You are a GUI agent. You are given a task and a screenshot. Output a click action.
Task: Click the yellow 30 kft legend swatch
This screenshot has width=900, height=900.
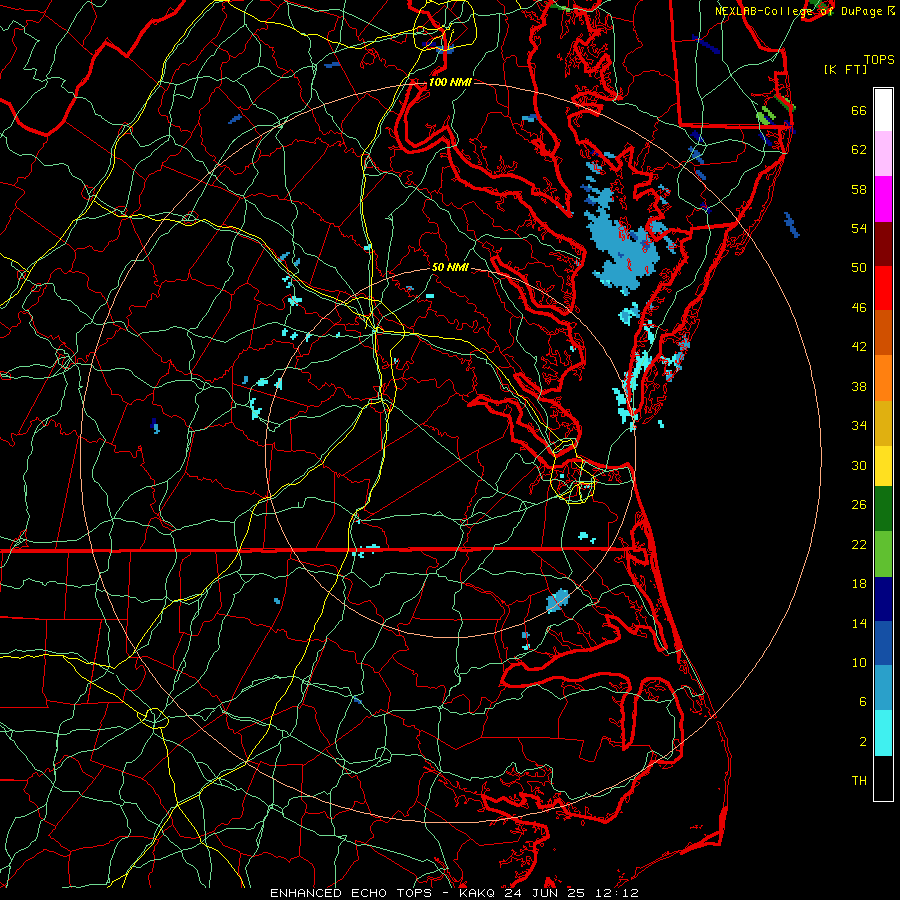click(x=883, y=466)
